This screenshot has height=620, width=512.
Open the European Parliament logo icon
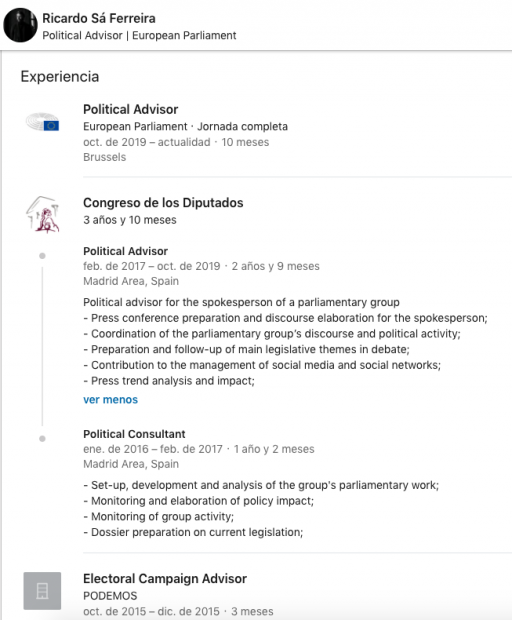pos(42,122)
